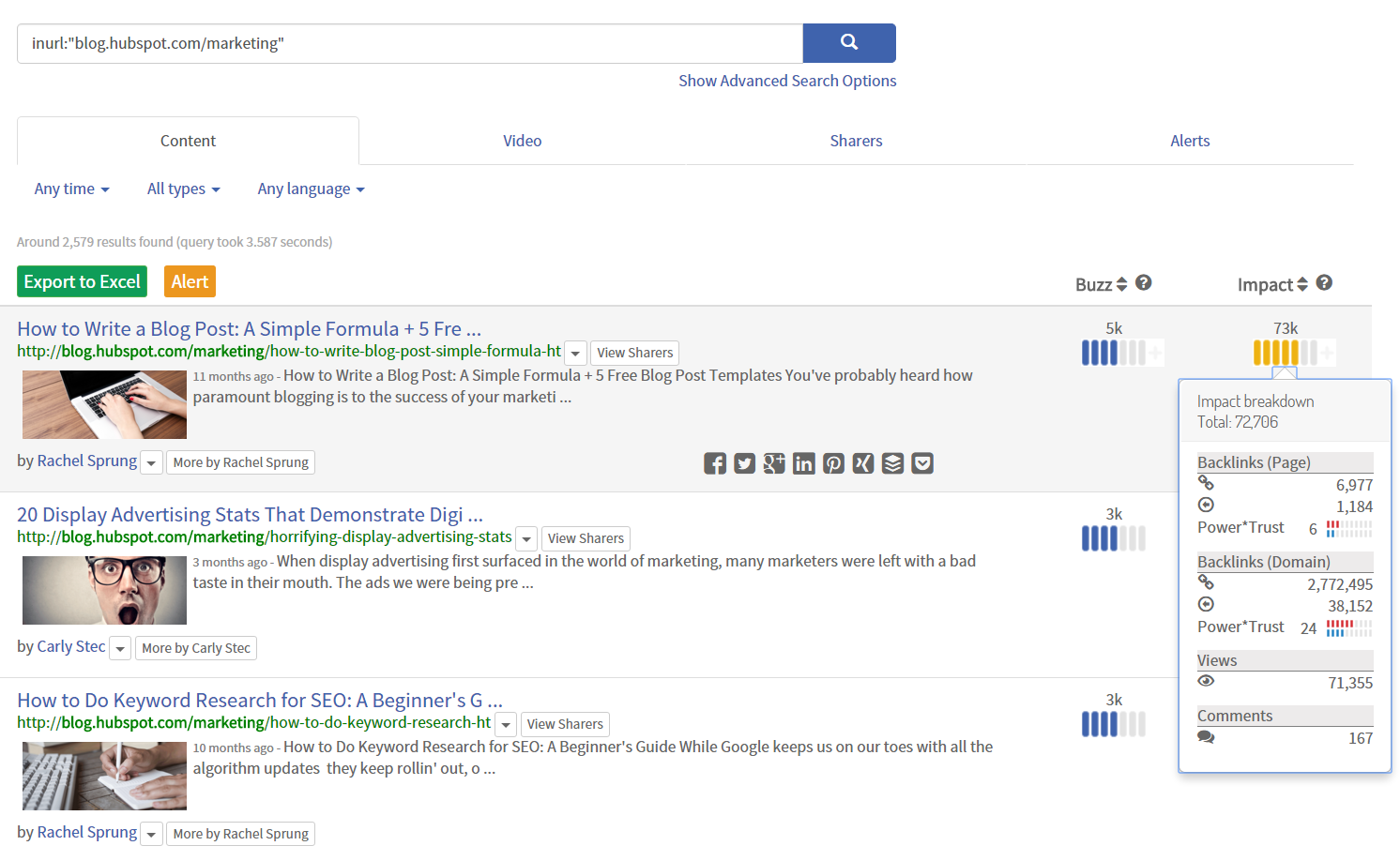Add first result to Buffer
1400x861 pixels.
pos(893,463)
